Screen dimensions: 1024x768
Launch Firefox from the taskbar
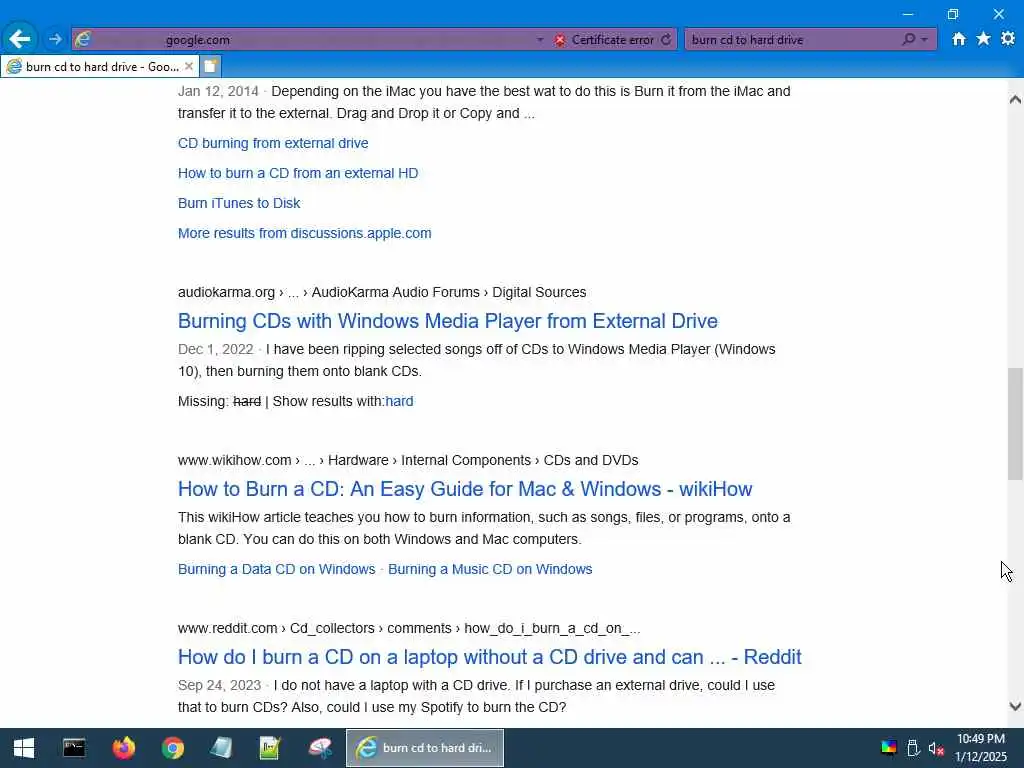[123, 748]
